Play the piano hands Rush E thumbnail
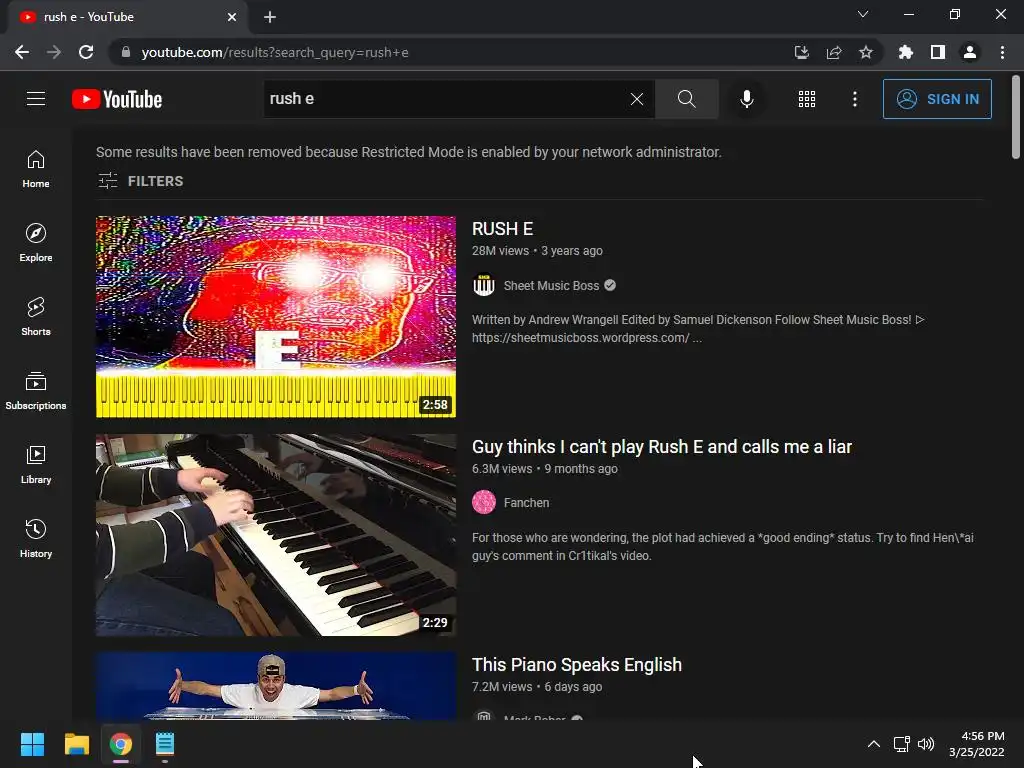The width and height of the screenshot is (1024, 768). pos(276,535)
